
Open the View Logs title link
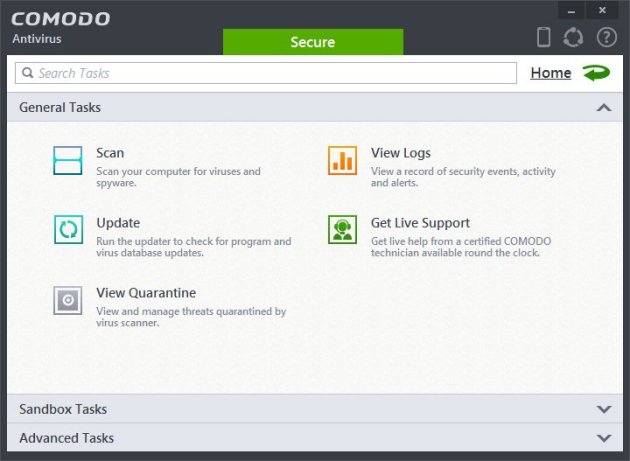pyautogui.click(x=401, y=153)
